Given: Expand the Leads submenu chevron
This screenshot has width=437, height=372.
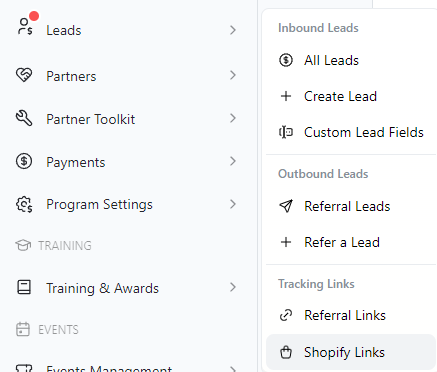Looking at the screenshot, I should (x=233, y=30).
